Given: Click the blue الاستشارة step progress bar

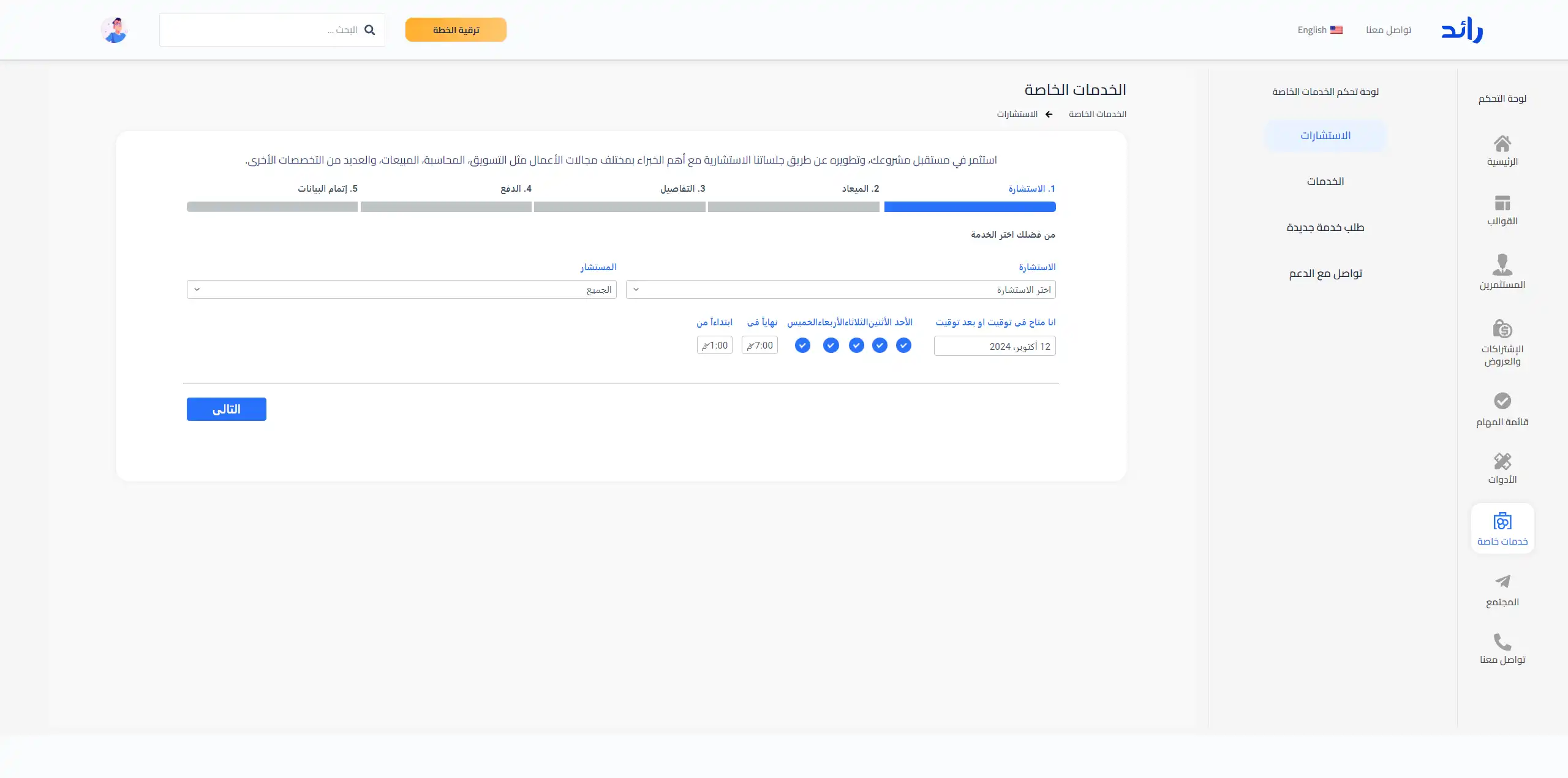Looking at the screenshot, I should pos(970,207).
